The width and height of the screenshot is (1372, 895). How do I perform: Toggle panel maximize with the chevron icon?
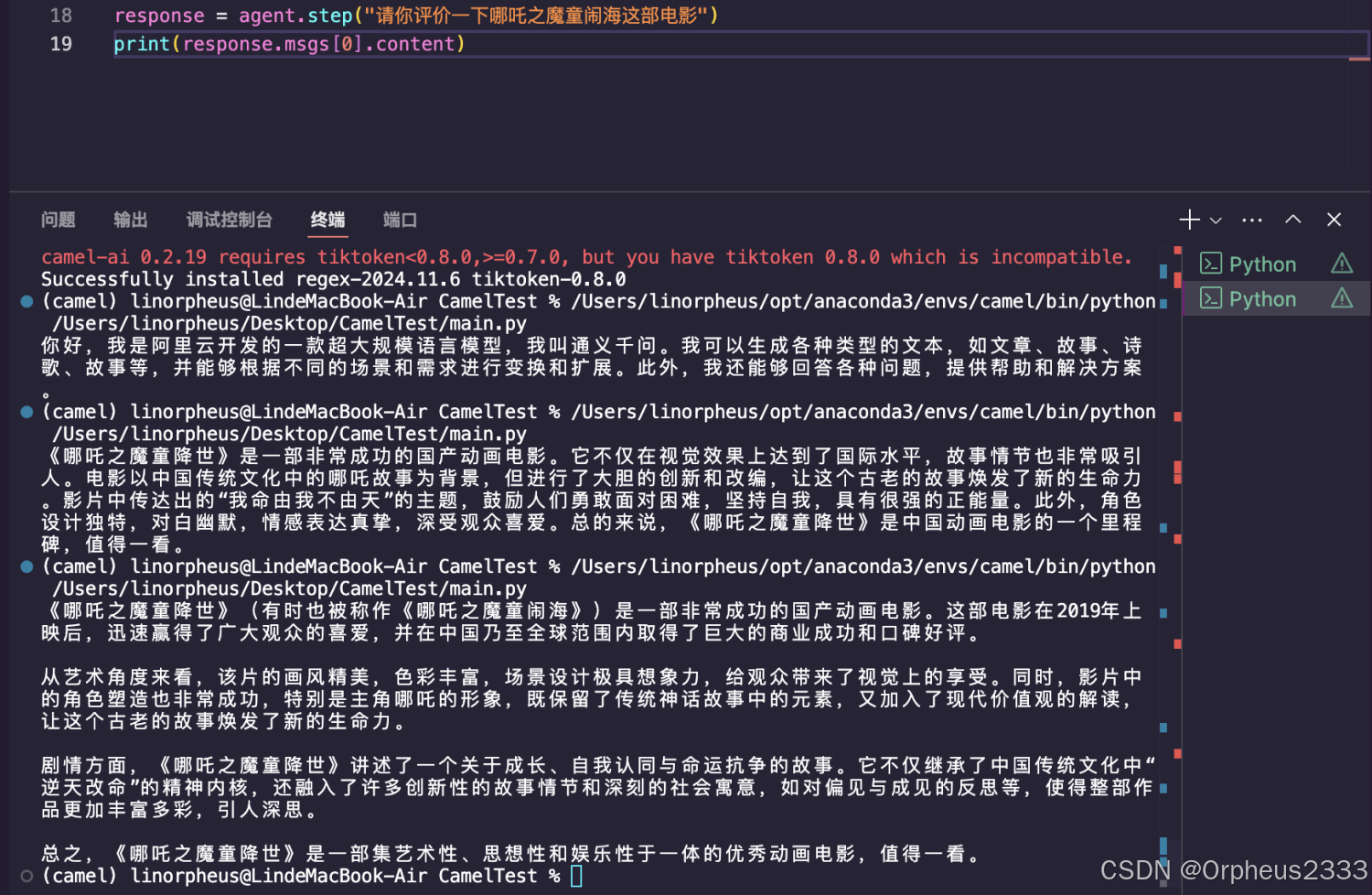1292,220
